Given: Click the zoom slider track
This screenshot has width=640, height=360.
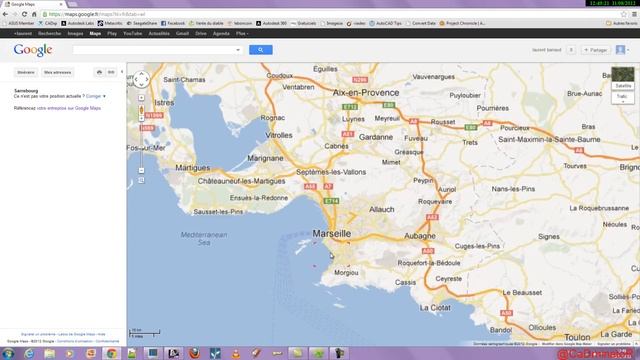Looking at the screenshot, I should [141, 143].
